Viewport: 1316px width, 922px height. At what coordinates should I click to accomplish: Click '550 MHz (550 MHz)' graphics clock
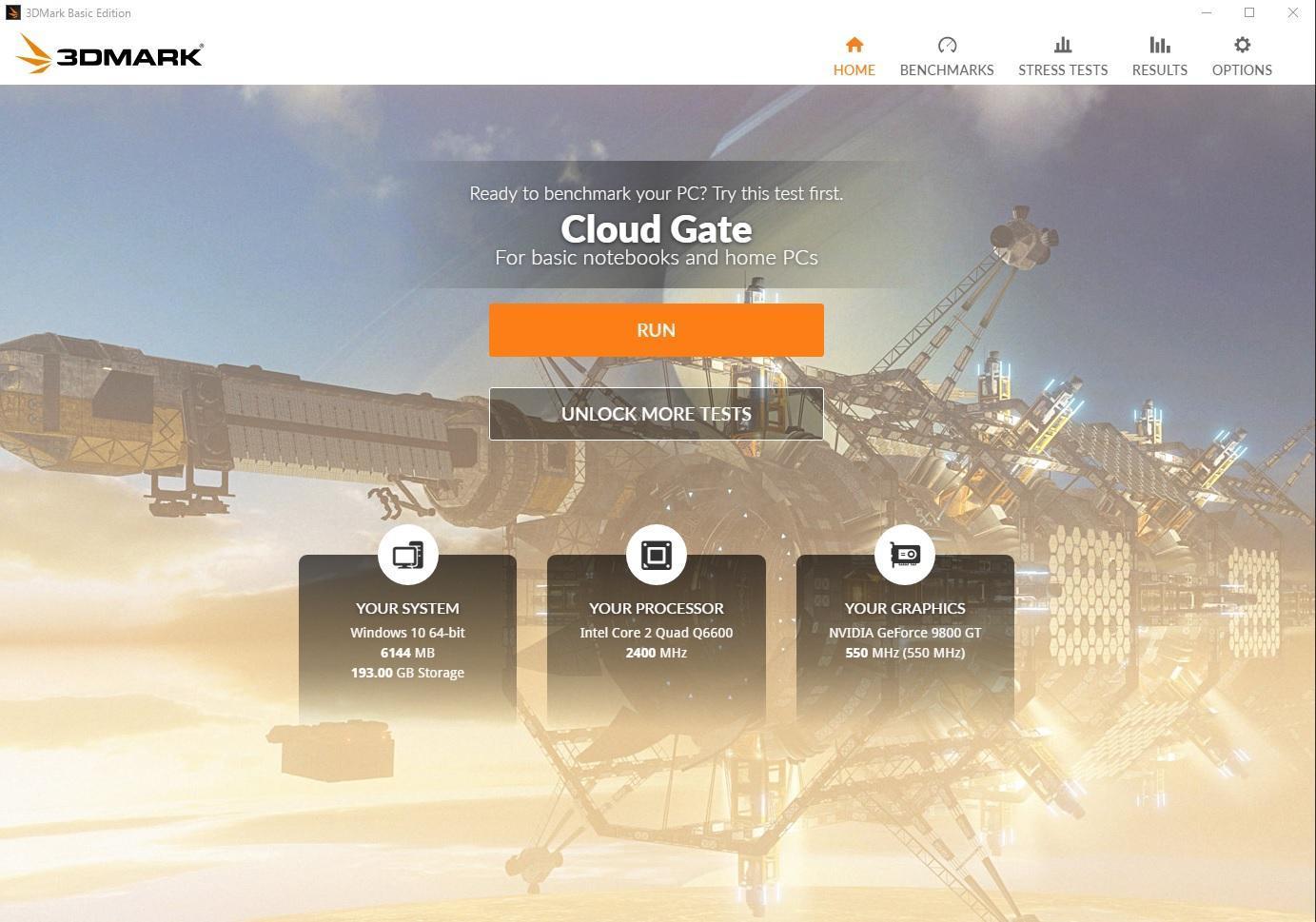pos(904,653)
